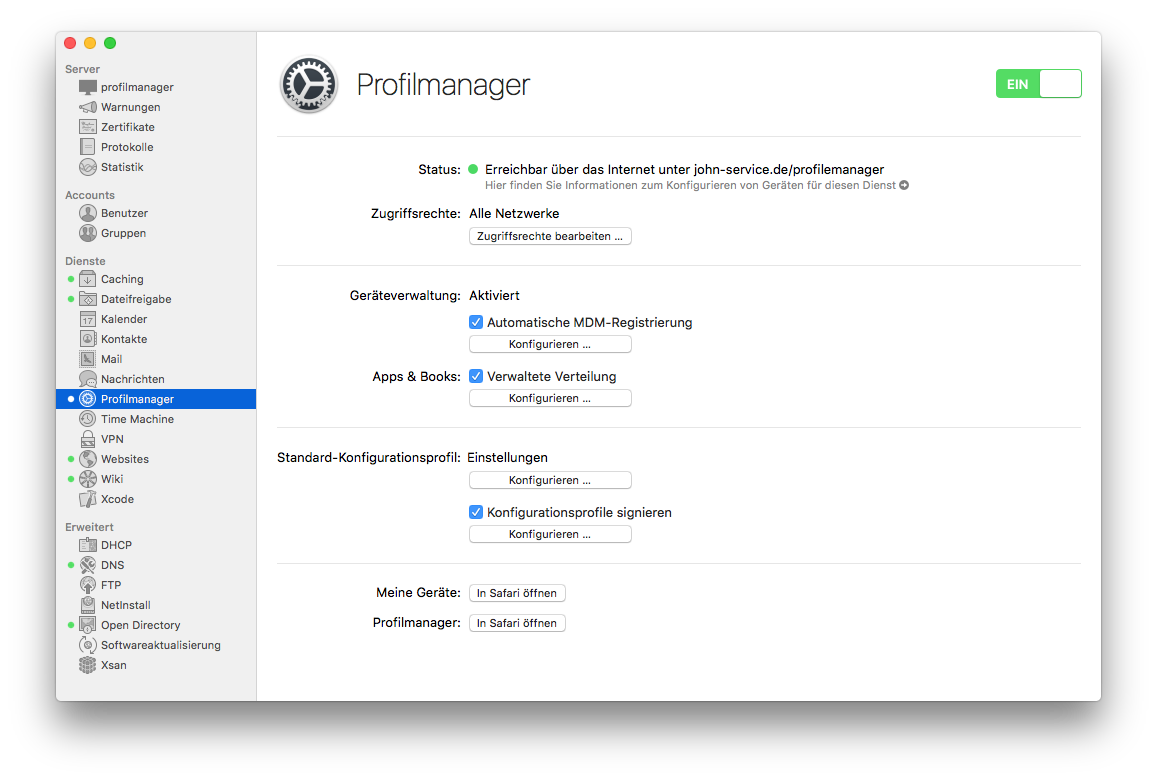Click the Server section header
Image resolution: width=1157 pixels, height=781 pixels.
tap(82, 69)
